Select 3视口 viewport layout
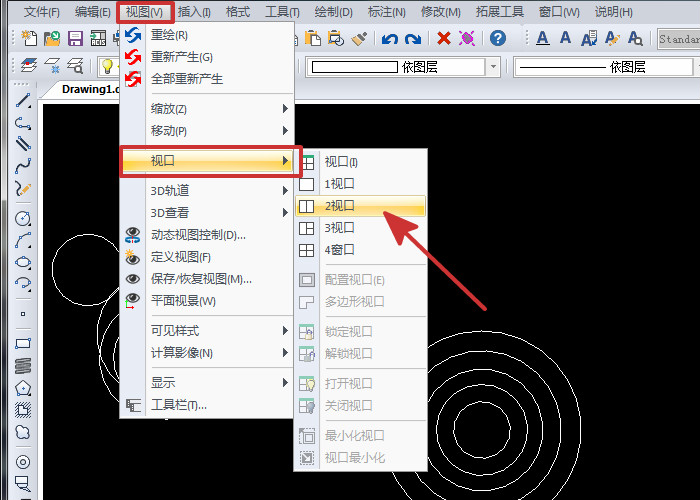700x500 pixels. tap(360, 228)
